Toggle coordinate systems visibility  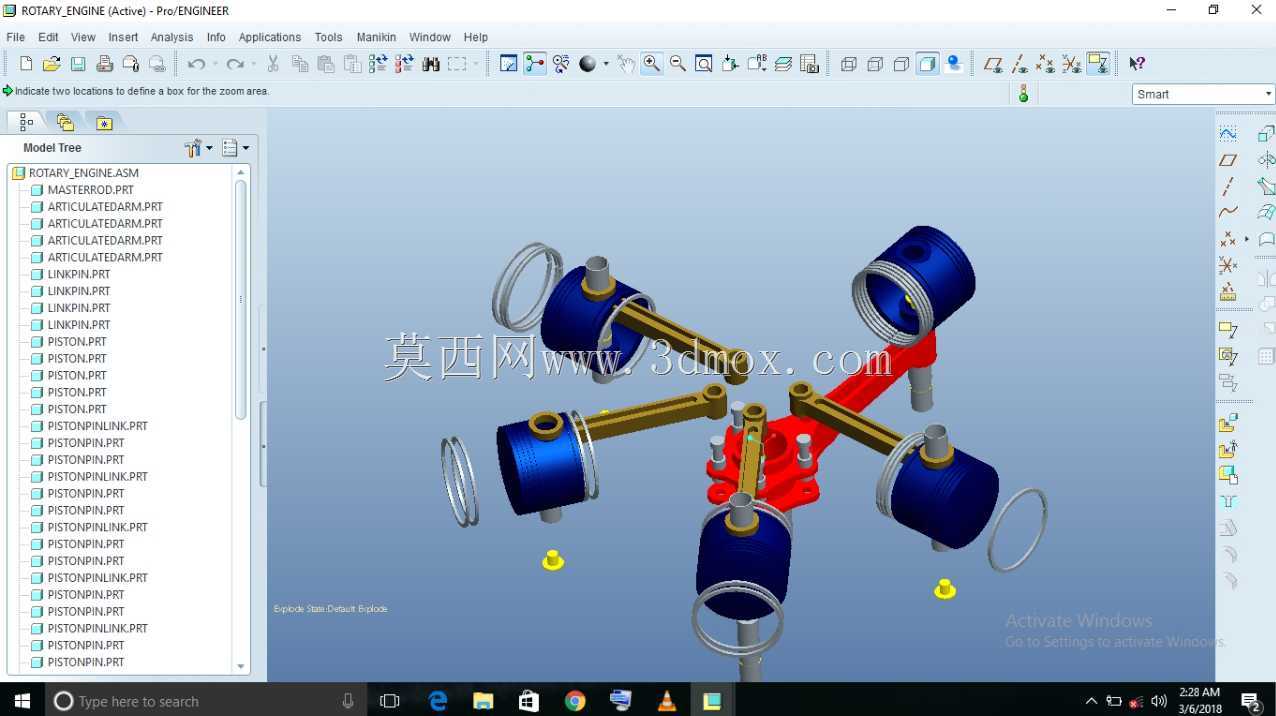coord(1071,64)
